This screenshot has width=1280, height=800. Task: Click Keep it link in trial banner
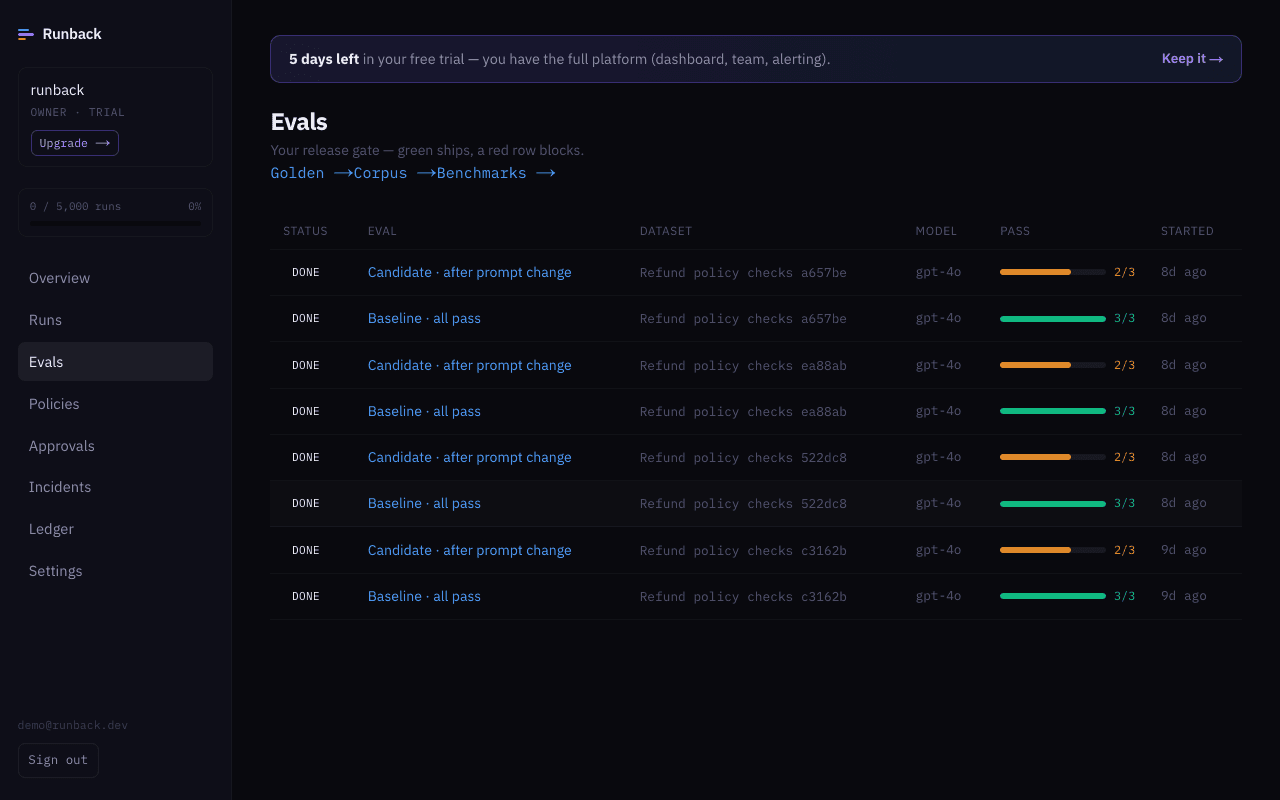(1192, 59)
